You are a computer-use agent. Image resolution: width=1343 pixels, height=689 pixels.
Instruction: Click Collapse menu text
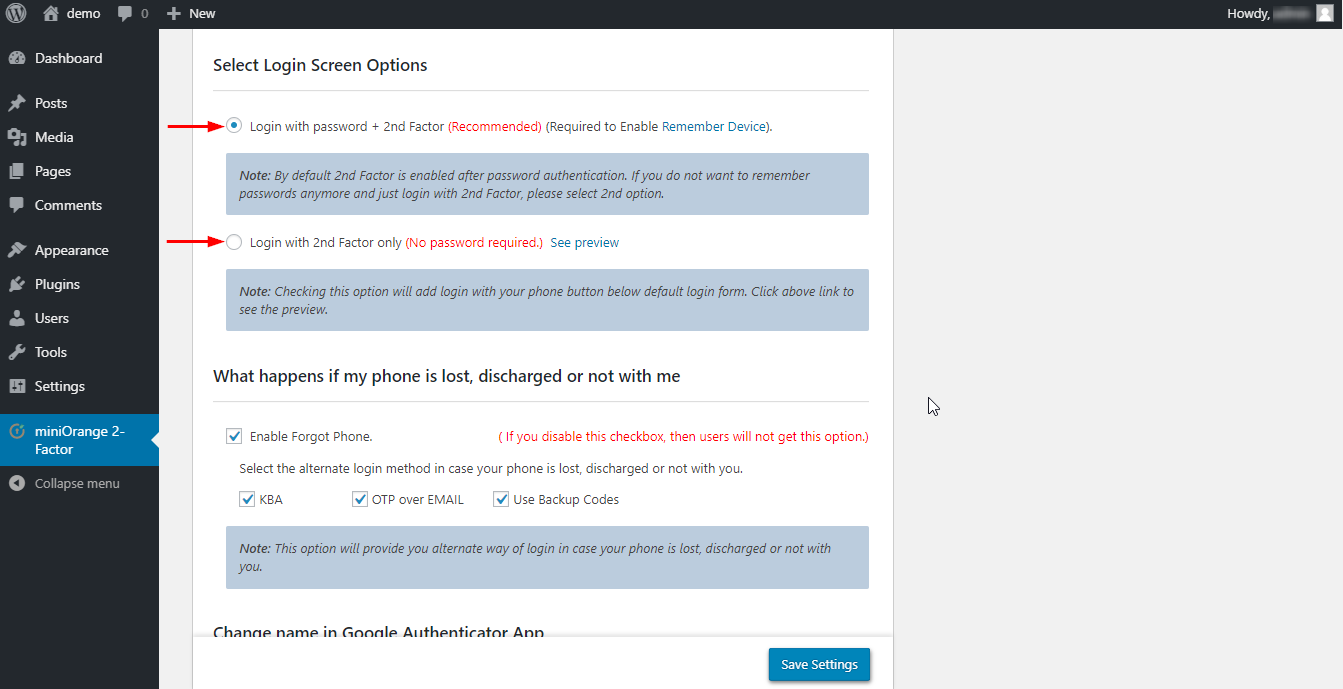77,483
